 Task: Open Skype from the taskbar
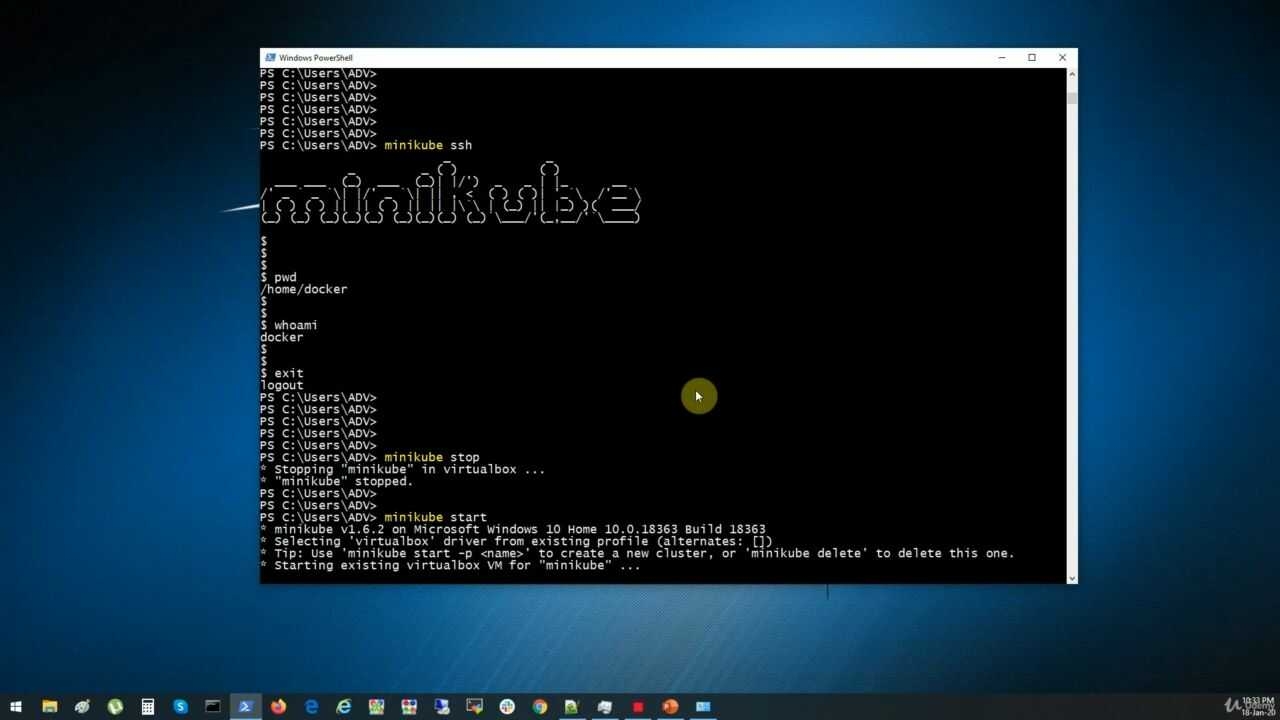point(180,706)
